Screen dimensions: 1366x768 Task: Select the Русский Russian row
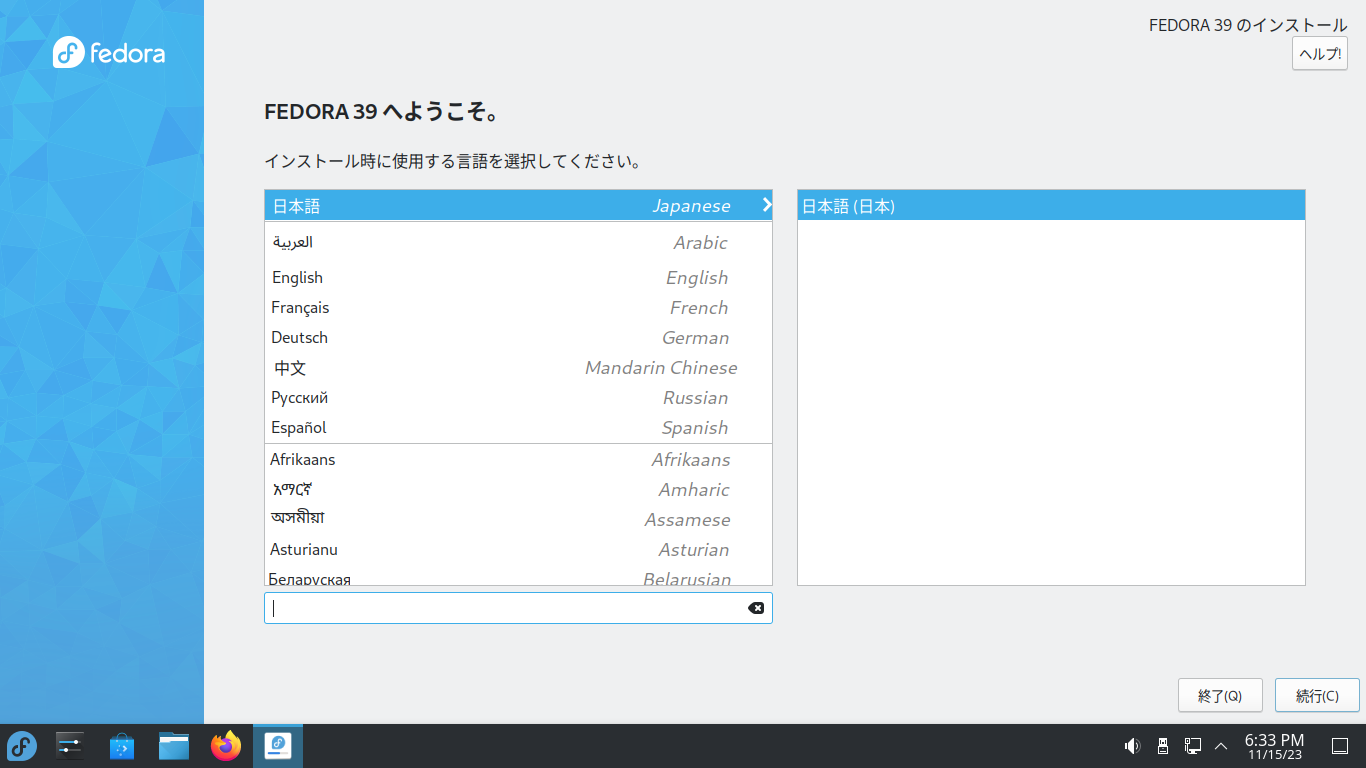518,398
